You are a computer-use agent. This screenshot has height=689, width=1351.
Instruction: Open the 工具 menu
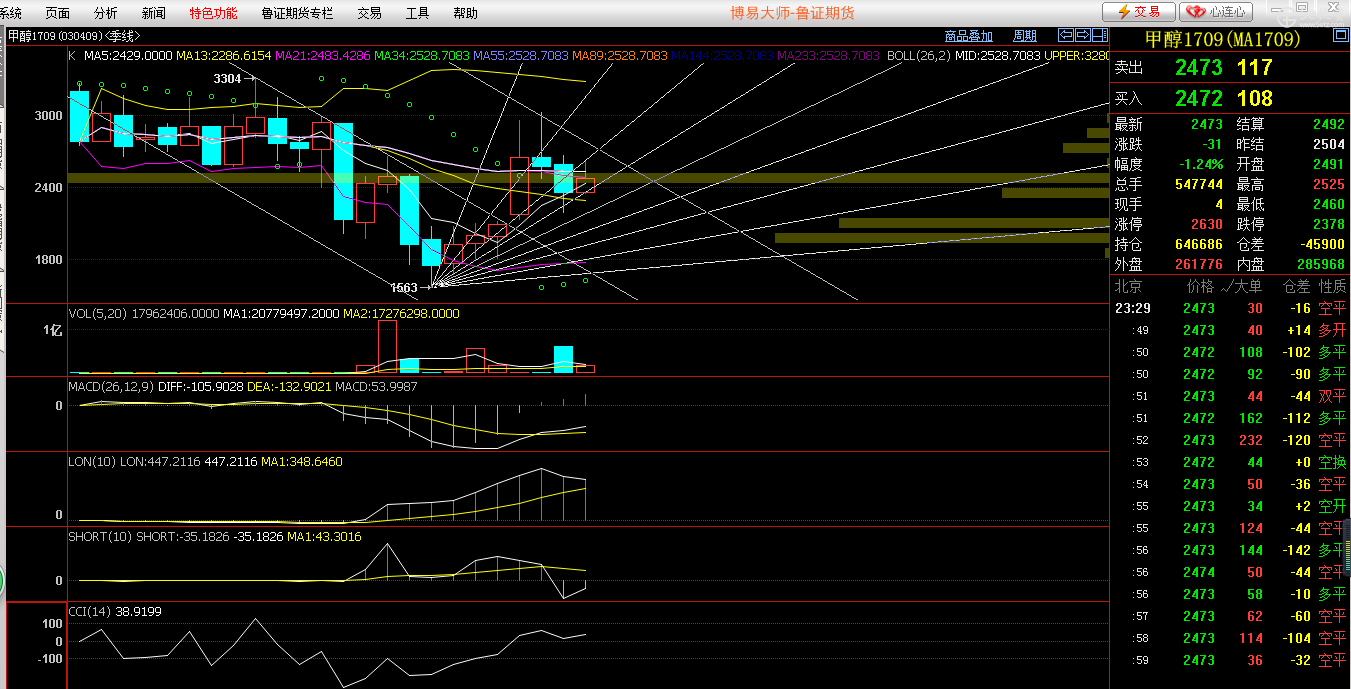417,13
